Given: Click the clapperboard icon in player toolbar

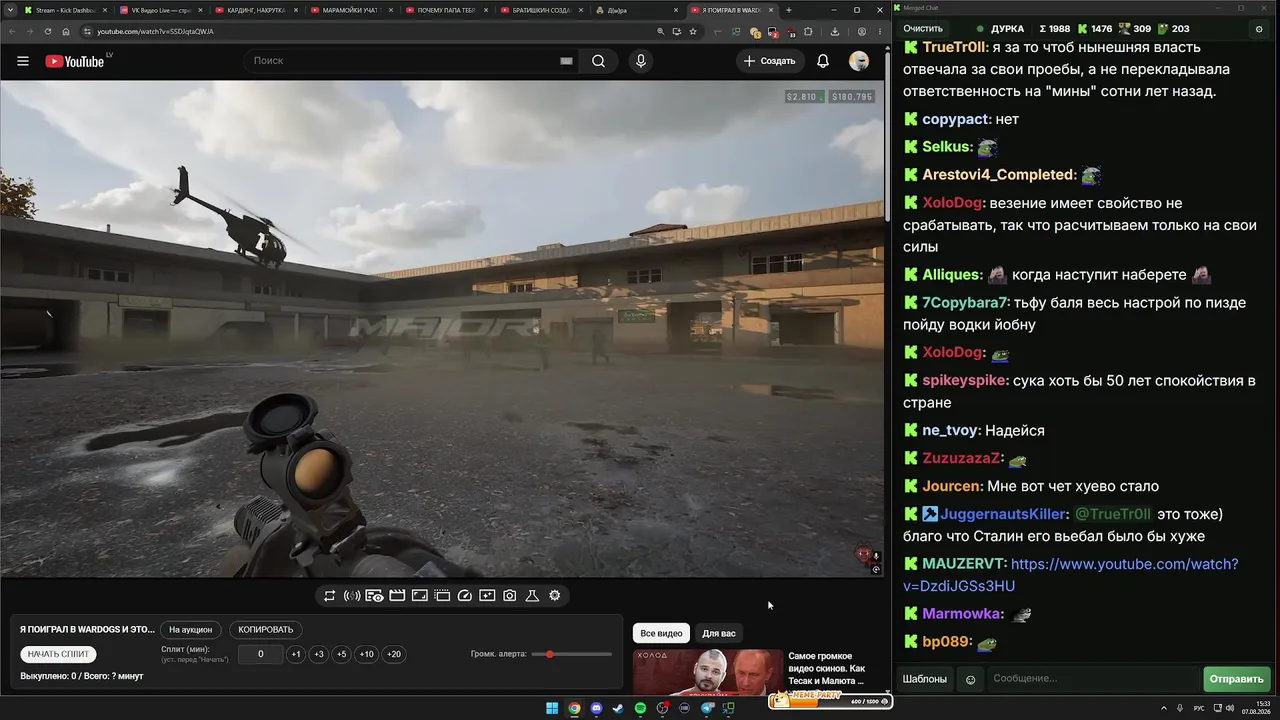Looking at the screenshot, I should pyautogui.click(x=397, y=596).
